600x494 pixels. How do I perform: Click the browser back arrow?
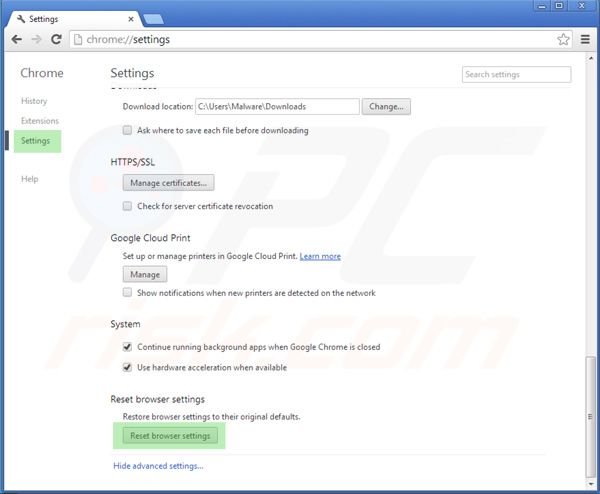[x=16, y=39]
